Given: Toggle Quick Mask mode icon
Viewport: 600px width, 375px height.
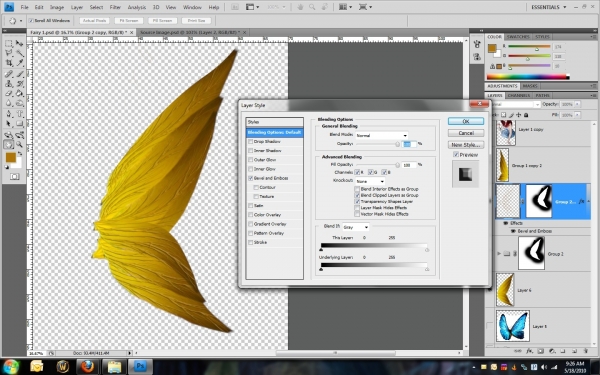Looking at the screenshot, I should tap(14, 176).
